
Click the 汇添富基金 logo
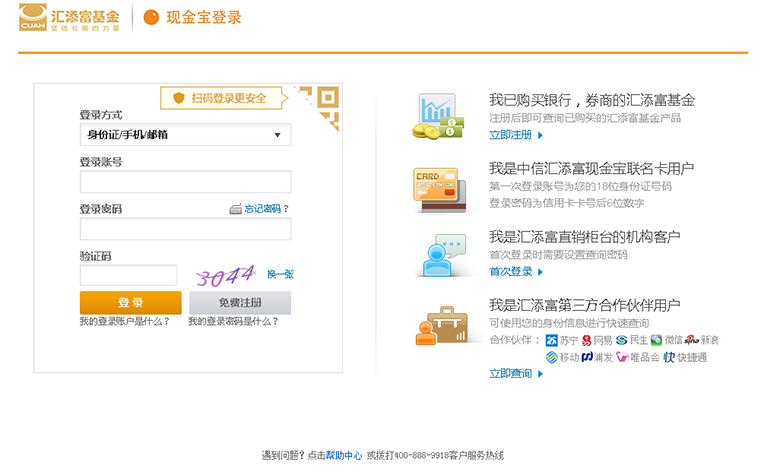tap(69, 18)
